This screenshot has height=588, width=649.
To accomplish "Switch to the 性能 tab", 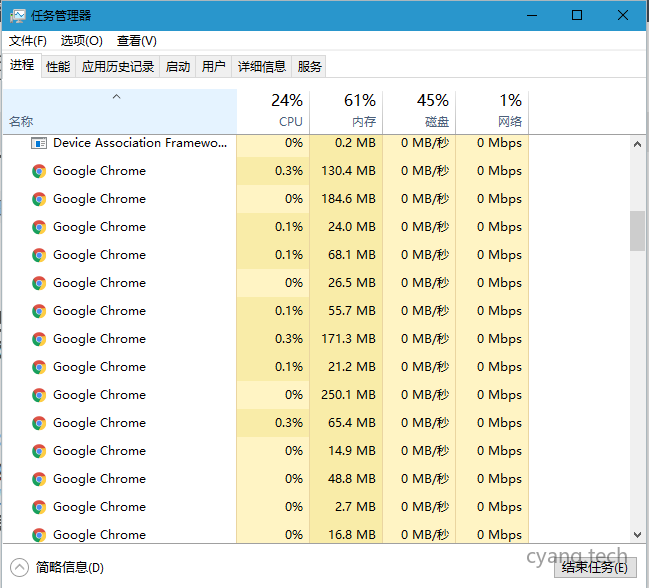I will click(x=58, y=67).
